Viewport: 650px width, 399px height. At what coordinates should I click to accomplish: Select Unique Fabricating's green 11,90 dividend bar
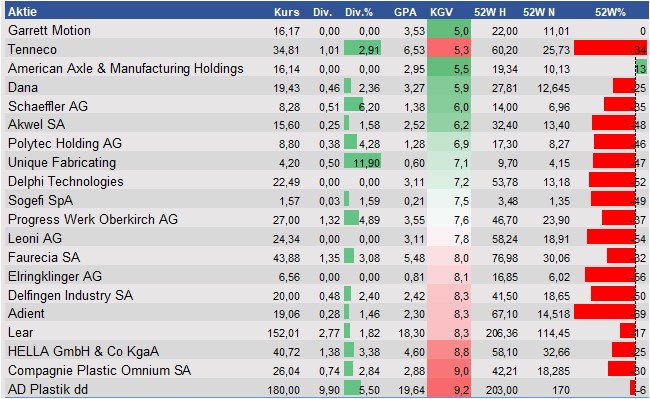[362, 162]
